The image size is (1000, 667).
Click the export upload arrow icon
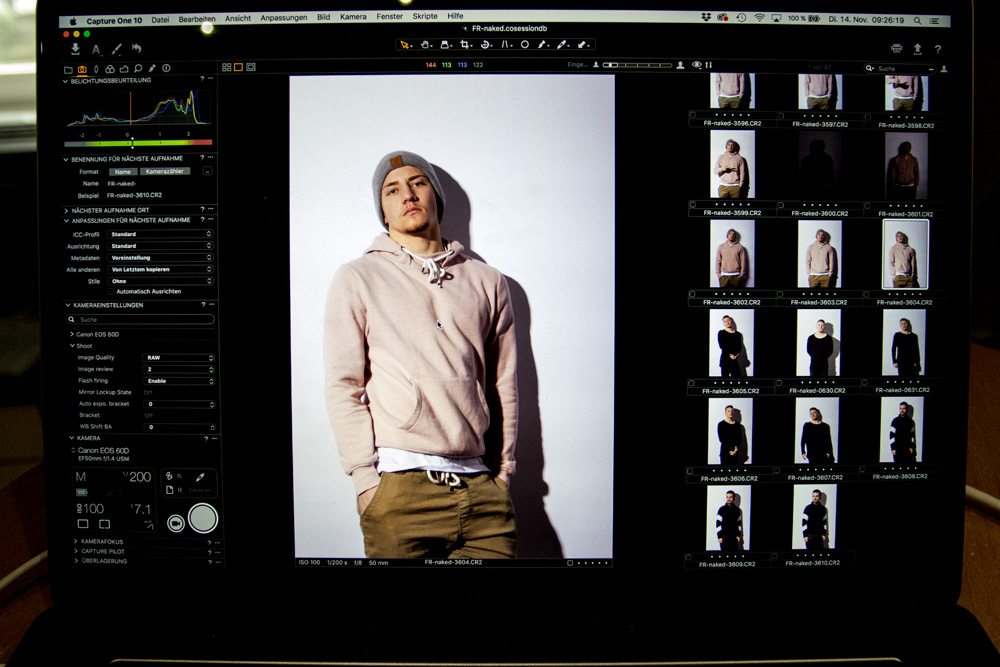tap(917, 48)
